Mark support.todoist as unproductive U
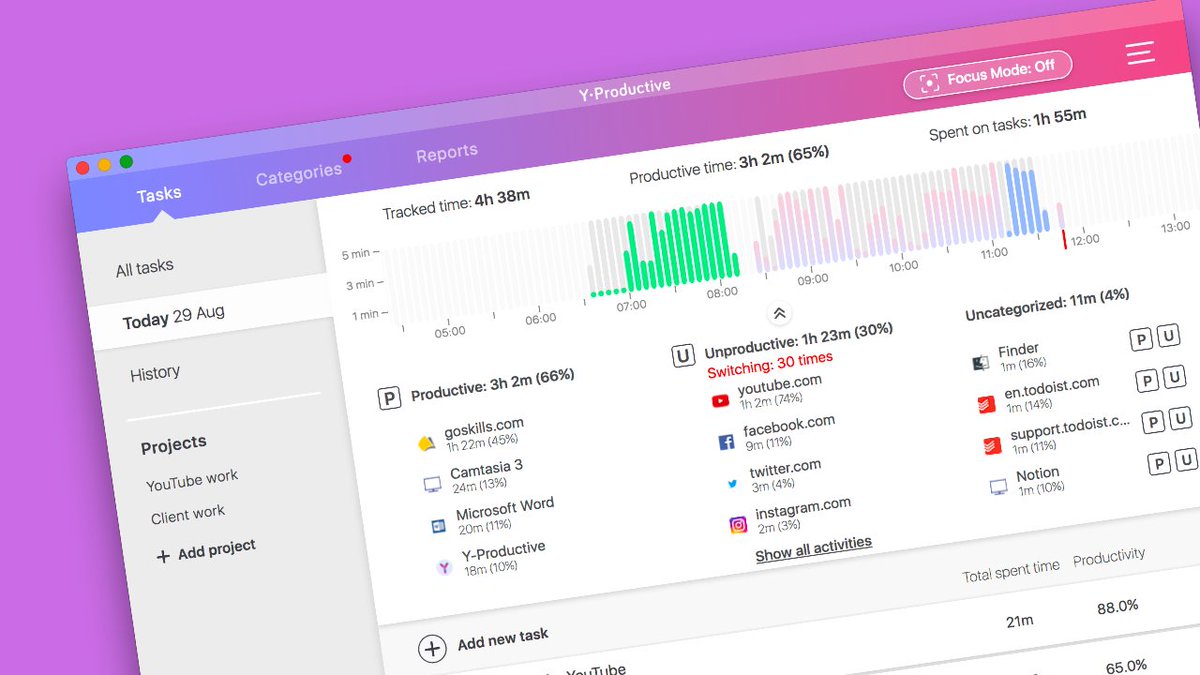Screen dimensions: 1200x675 pyautogui.click(x=1181, y=418)
